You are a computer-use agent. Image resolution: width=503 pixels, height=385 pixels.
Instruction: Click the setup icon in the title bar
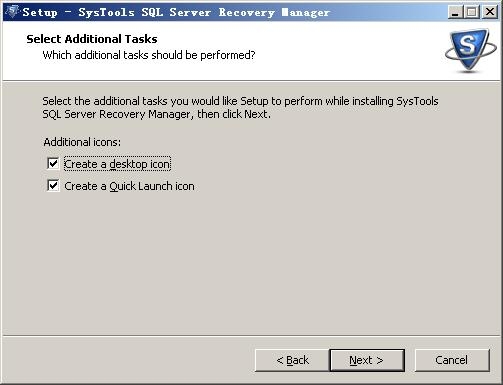(12, 12)
